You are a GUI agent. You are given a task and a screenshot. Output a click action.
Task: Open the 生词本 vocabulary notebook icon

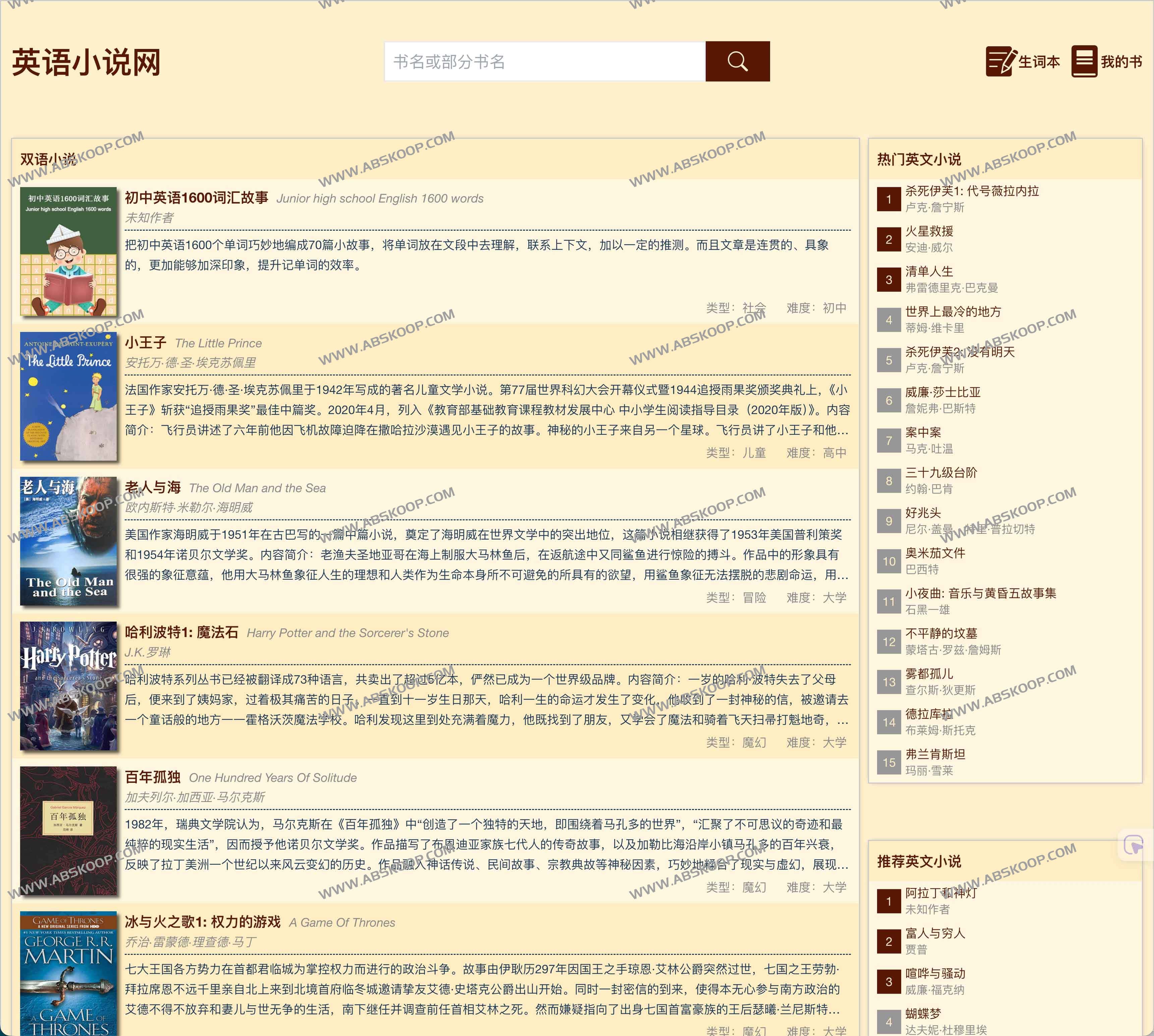click(1000, 61)
